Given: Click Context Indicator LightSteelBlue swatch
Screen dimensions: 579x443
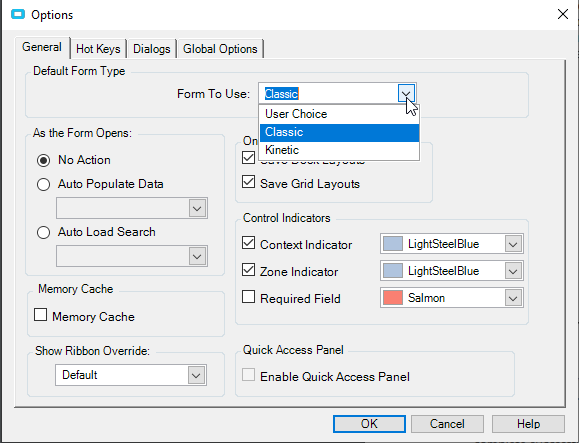Looking at the screenshot, I should [393, 244].
